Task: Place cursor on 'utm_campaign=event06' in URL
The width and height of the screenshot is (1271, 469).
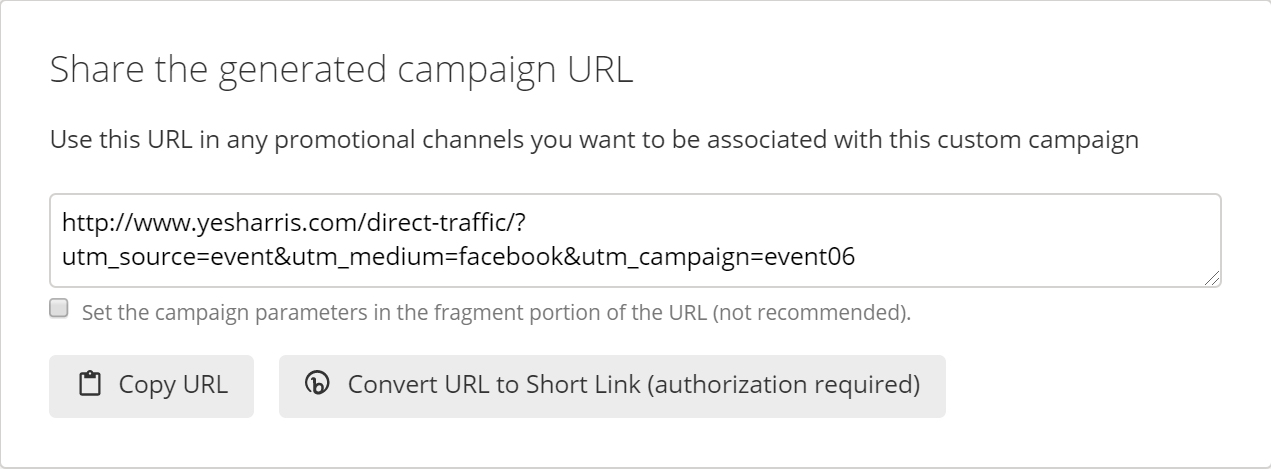Action: pos(717,257)
